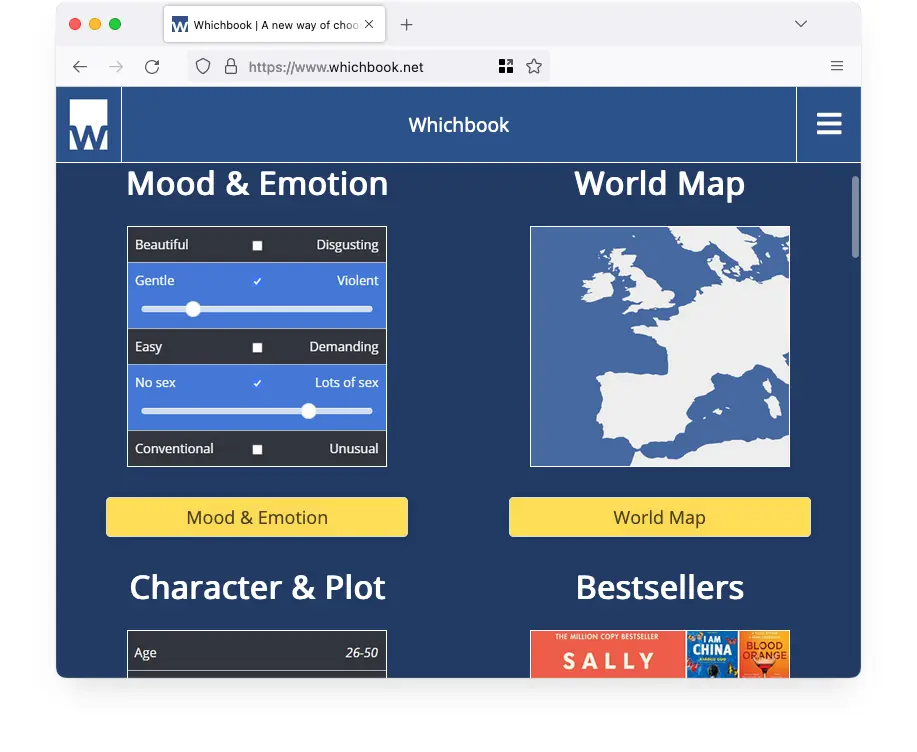This screenshot has height=752, width=917.
Task: Bookmark this page with the star
Action: click(534, 66)
